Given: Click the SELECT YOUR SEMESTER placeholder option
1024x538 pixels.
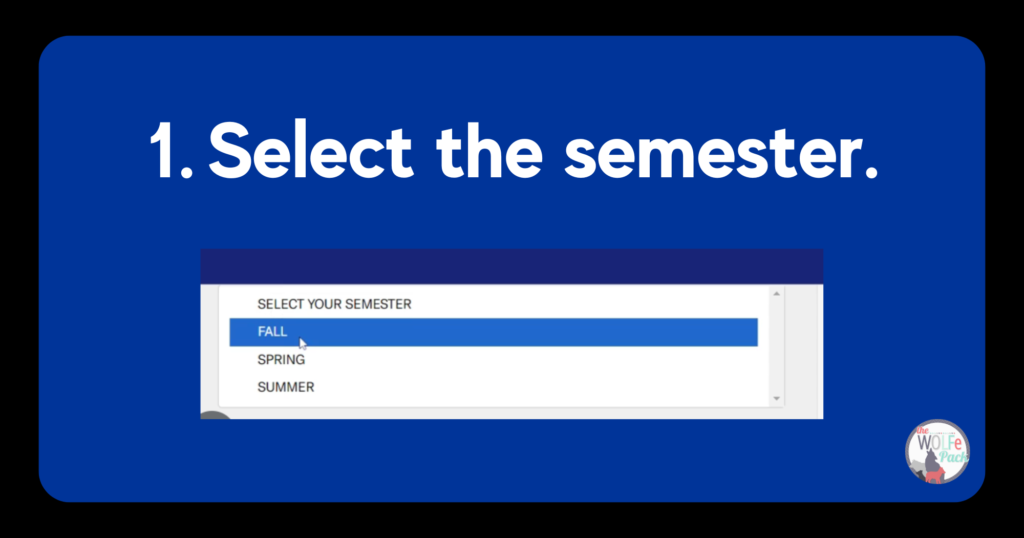Looking at the screenshot, I should coord(334,304).
